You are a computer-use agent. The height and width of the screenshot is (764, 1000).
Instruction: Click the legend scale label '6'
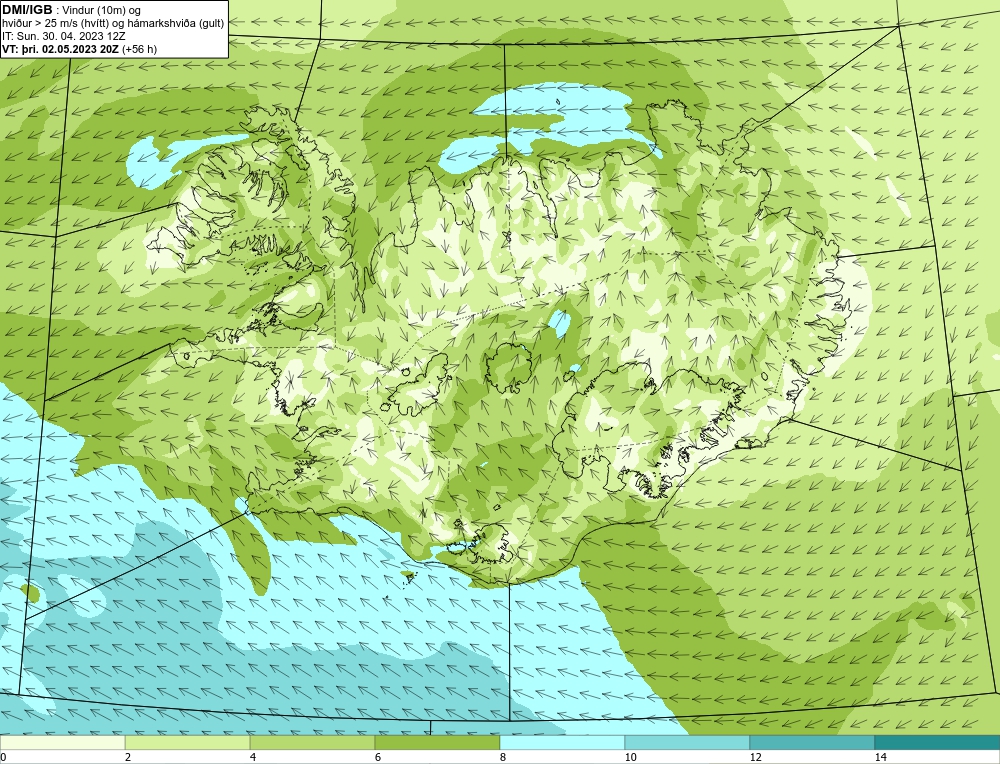tap(378, 757)
